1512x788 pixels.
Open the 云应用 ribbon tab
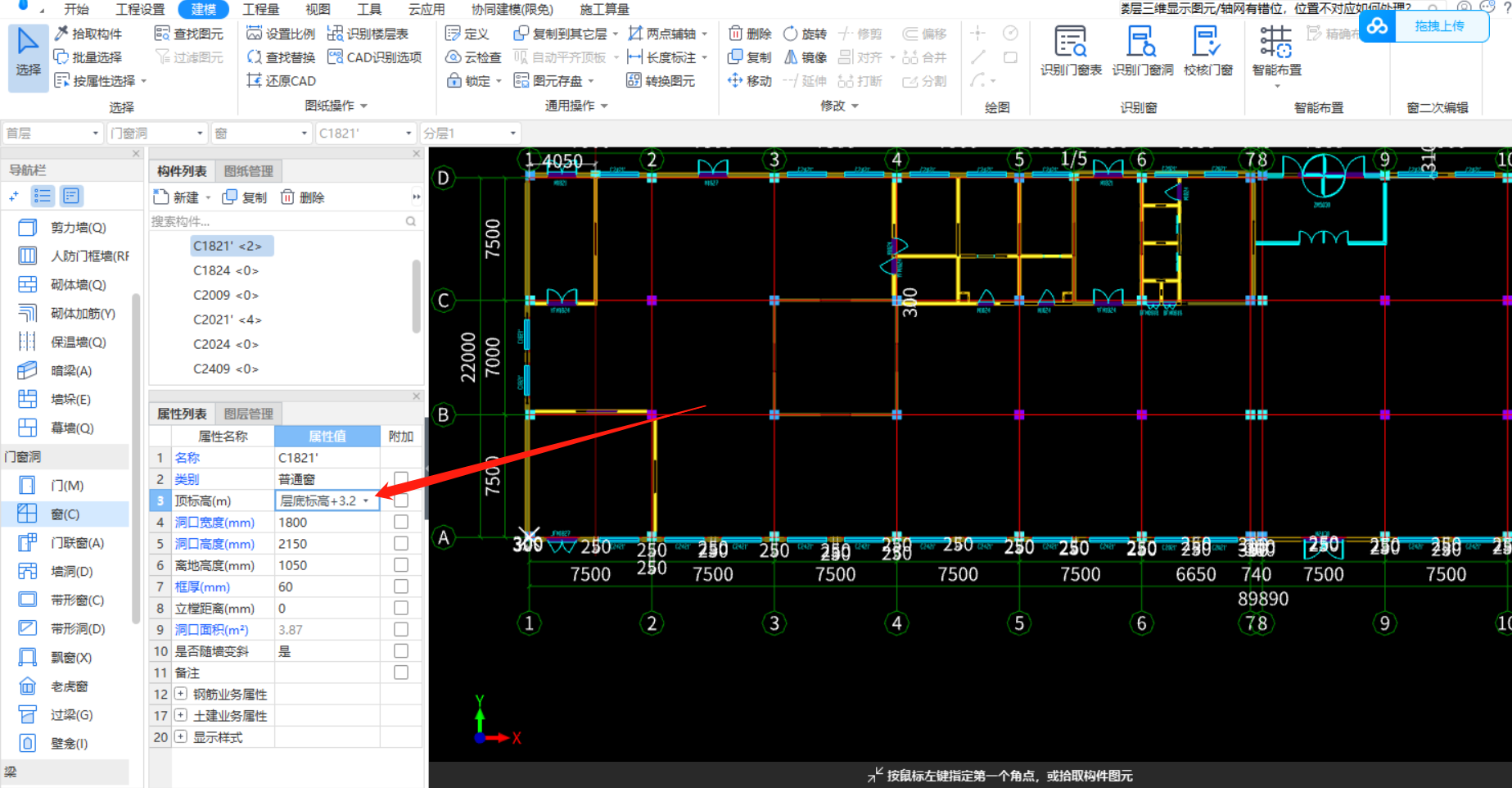[427, 9]
